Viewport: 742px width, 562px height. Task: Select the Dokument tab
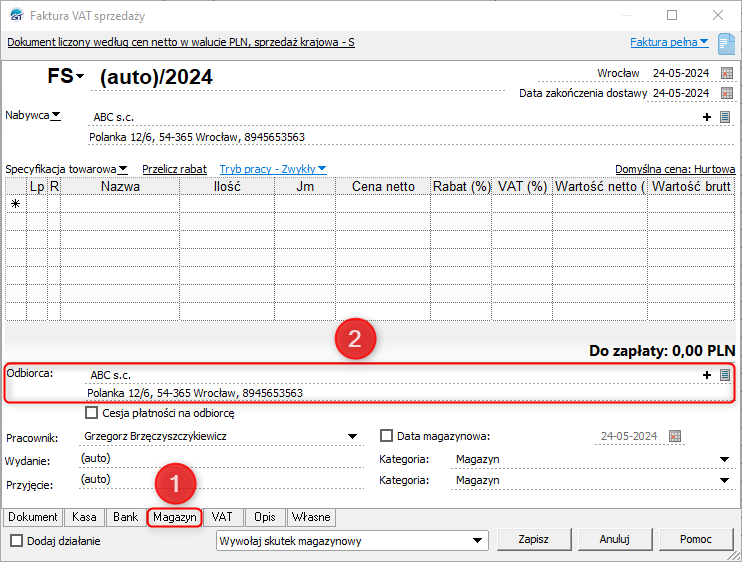click(x=33, y=517)
